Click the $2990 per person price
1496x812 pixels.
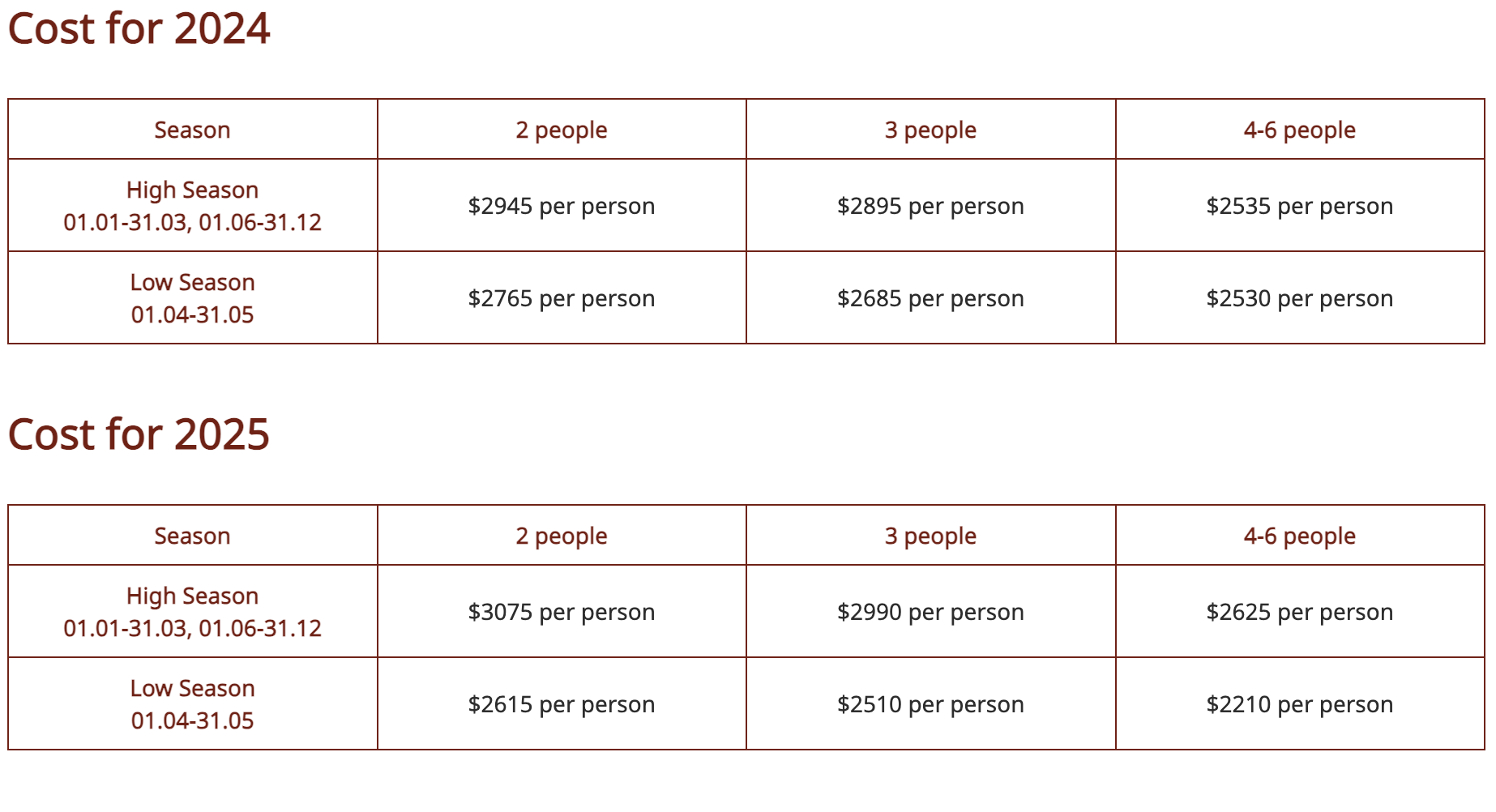930,613
